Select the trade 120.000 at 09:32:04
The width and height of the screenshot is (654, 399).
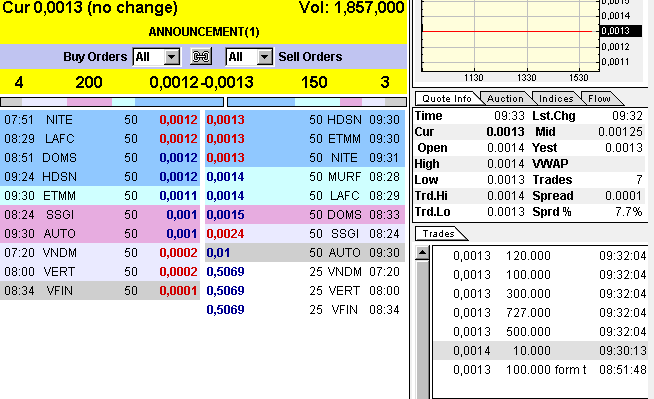point(541,256)
